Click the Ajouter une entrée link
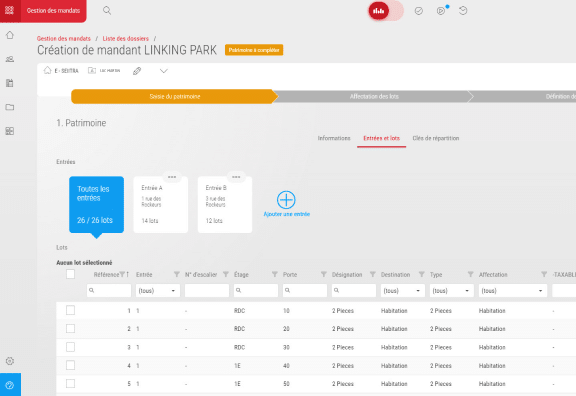This screenshot has width=576, height=396. click(287, 214)
